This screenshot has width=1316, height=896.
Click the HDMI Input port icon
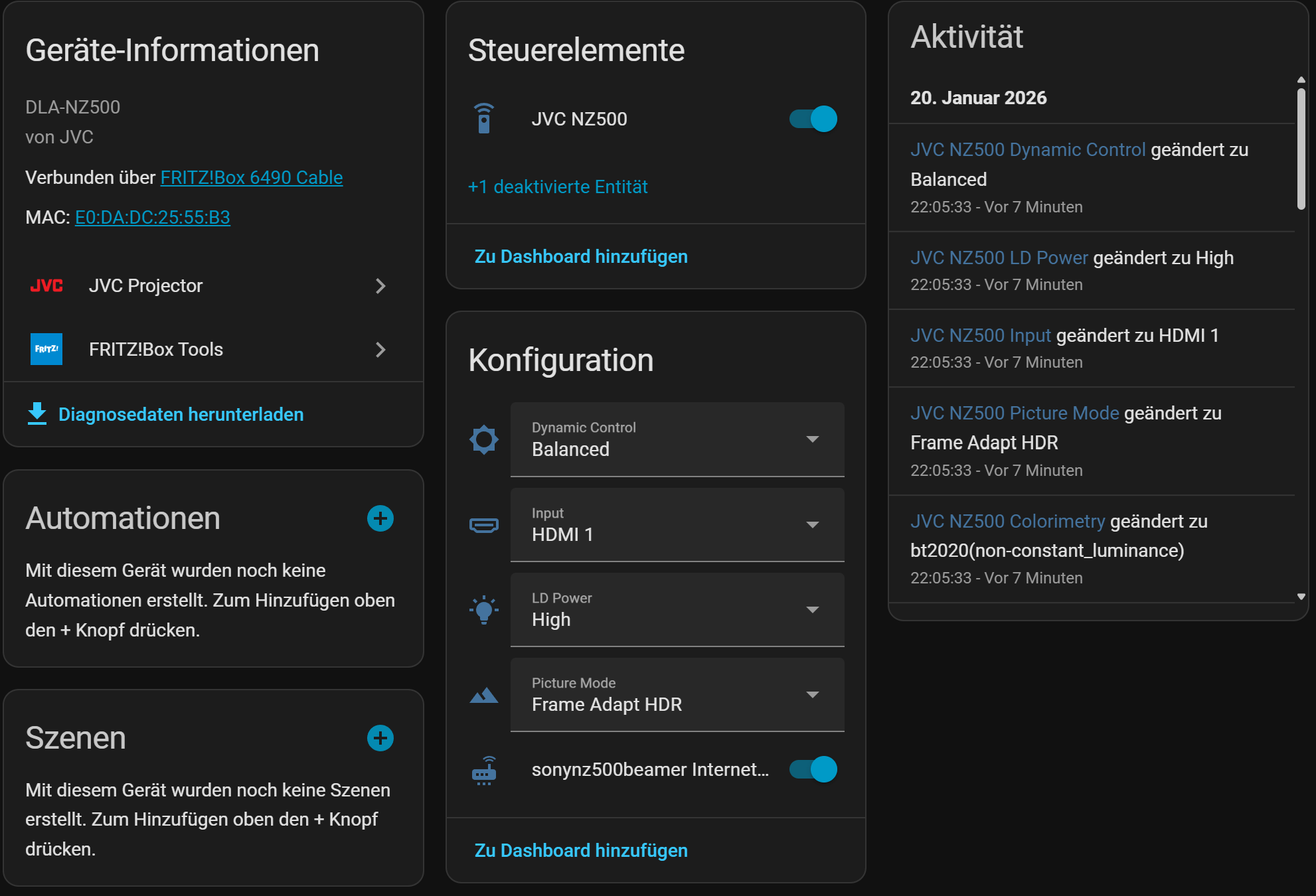(x=484, y=525)
